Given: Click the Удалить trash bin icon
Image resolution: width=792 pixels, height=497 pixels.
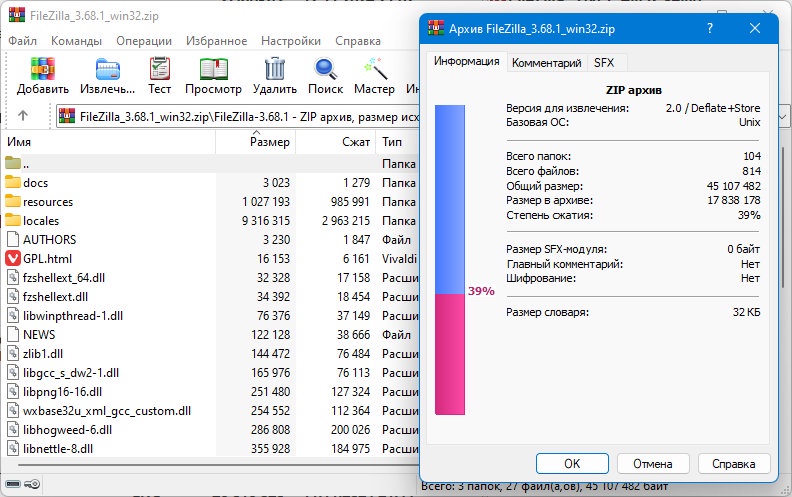Looking at the screenshot, I should pos(275,69).
